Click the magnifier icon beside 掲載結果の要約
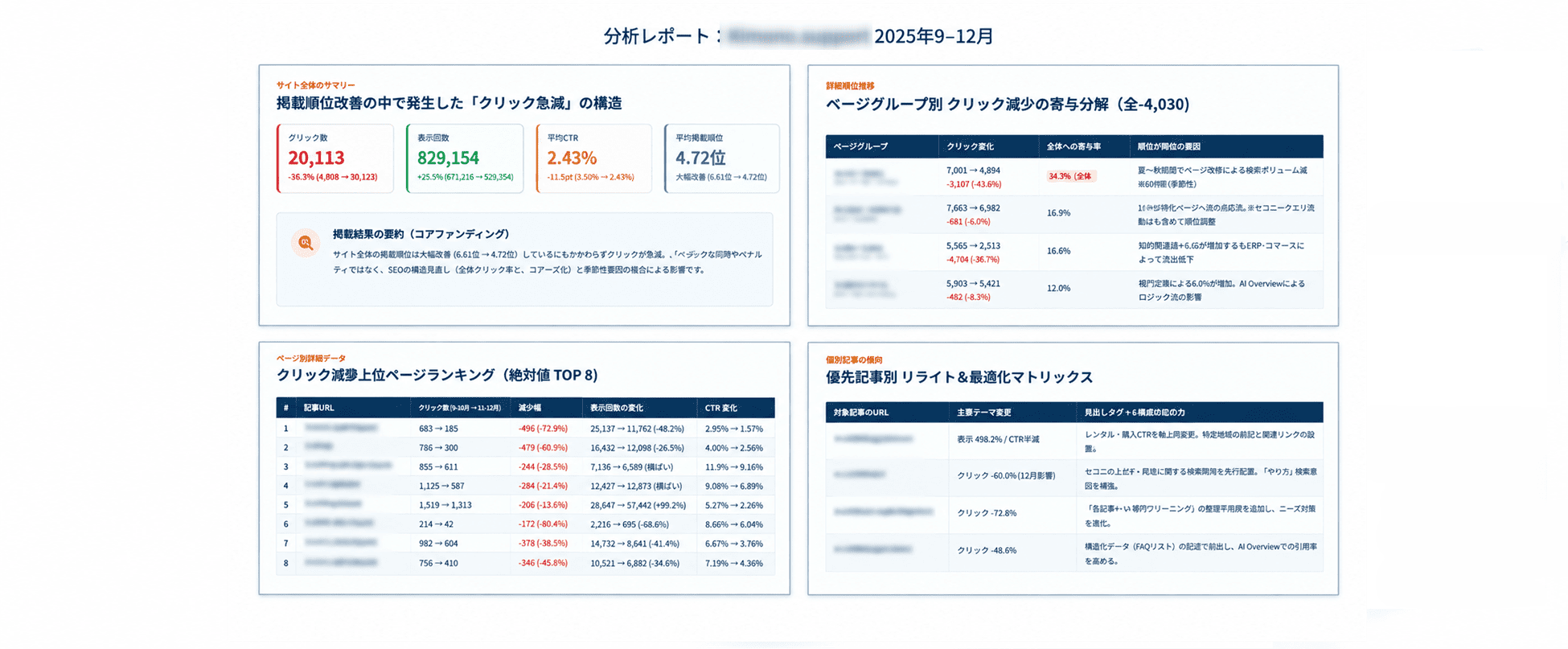 point(306,243)
